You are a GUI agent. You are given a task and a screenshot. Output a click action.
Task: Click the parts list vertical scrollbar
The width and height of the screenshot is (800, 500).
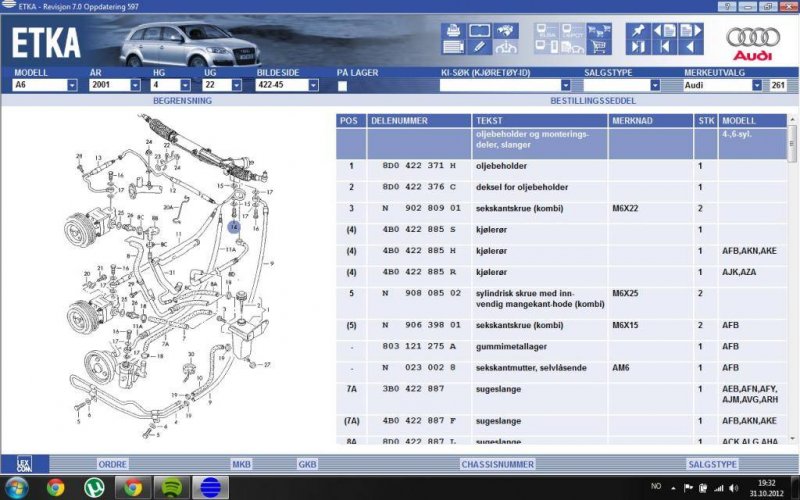click(x=792, y=280)
